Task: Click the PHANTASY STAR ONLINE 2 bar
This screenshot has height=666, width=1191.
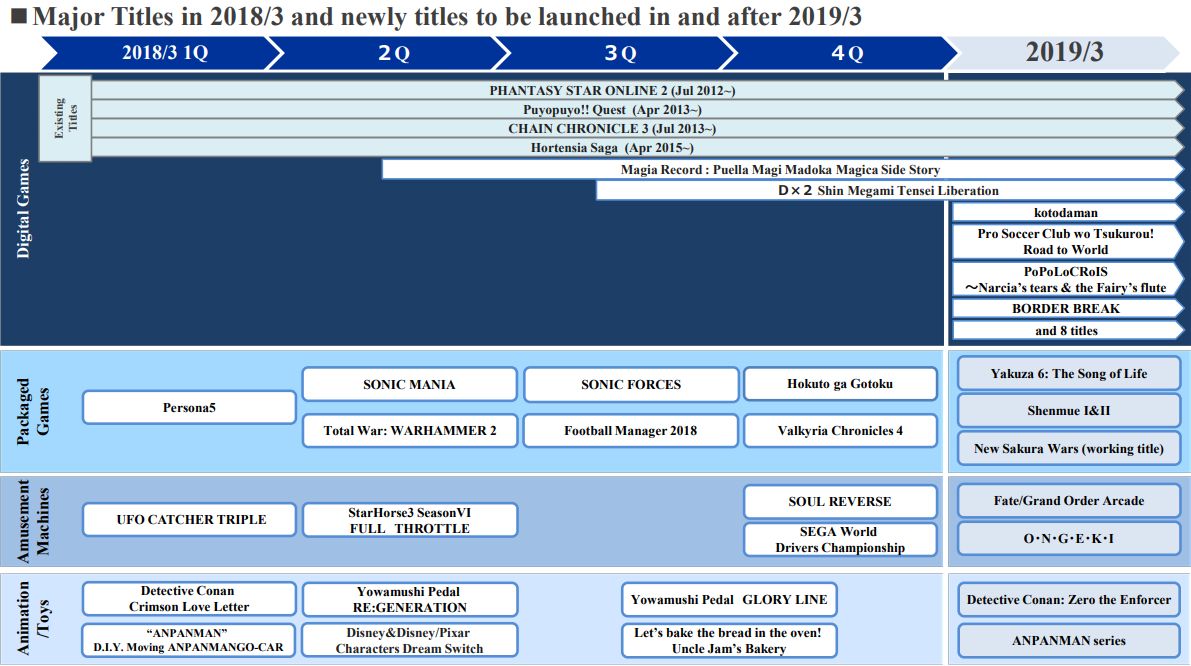Action: point(612,90)
